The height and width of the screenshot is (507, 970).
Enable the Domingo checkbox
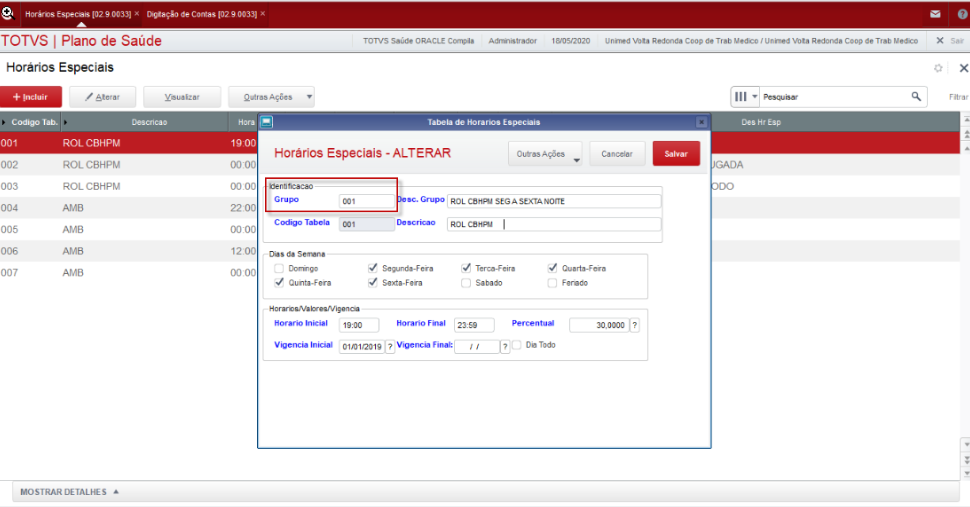pyautogui.click(x=279, y=268)
